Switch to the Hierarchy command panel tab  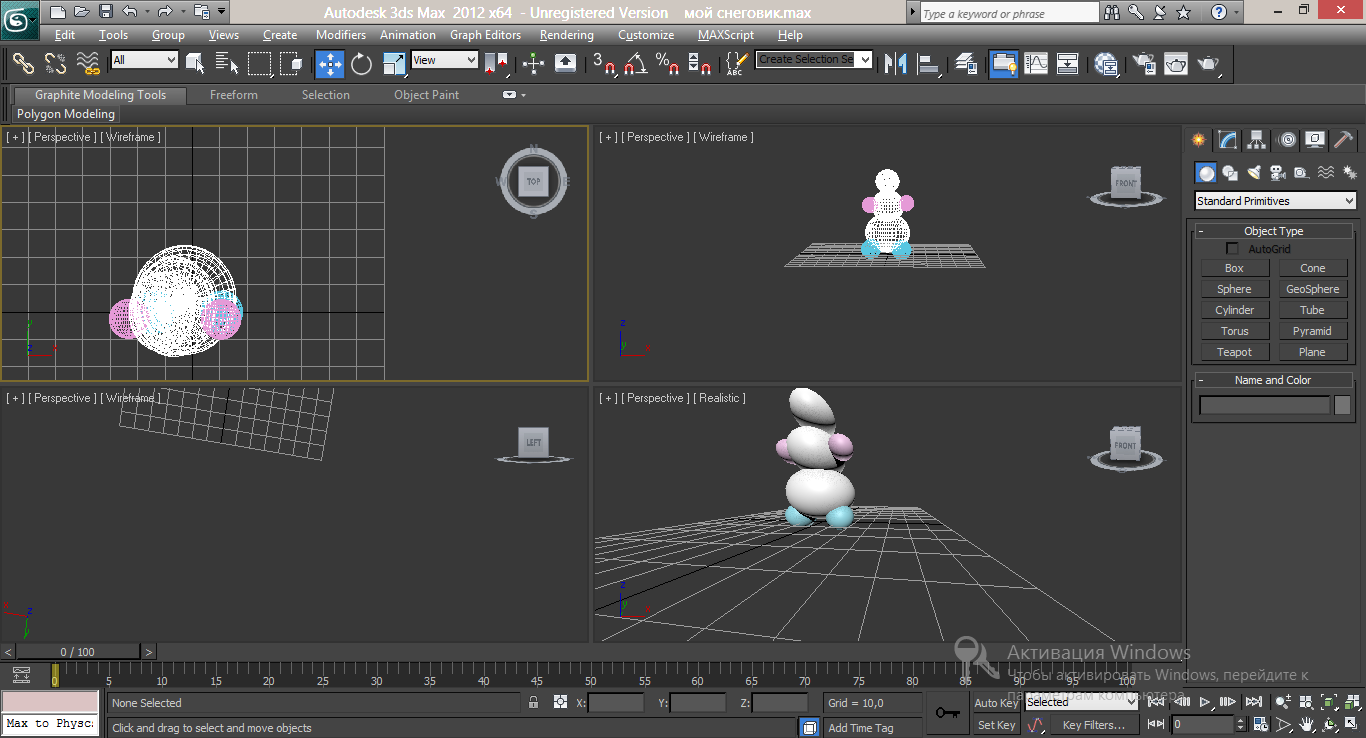[1257, 140]
